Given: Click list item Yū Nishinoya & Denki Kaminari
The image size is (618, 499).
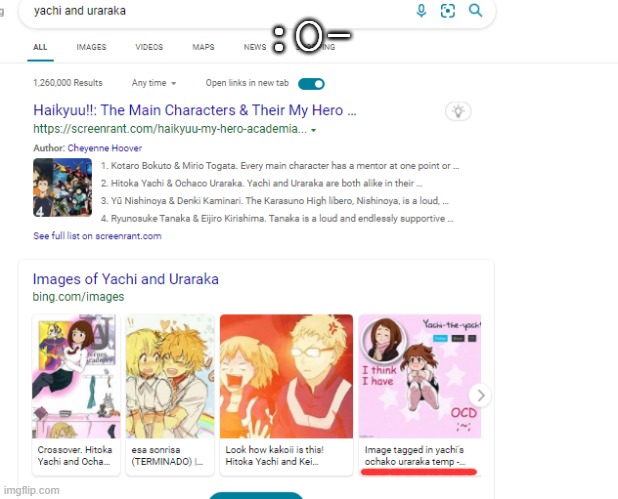Looking at the screenshot, I should [275, 201].
